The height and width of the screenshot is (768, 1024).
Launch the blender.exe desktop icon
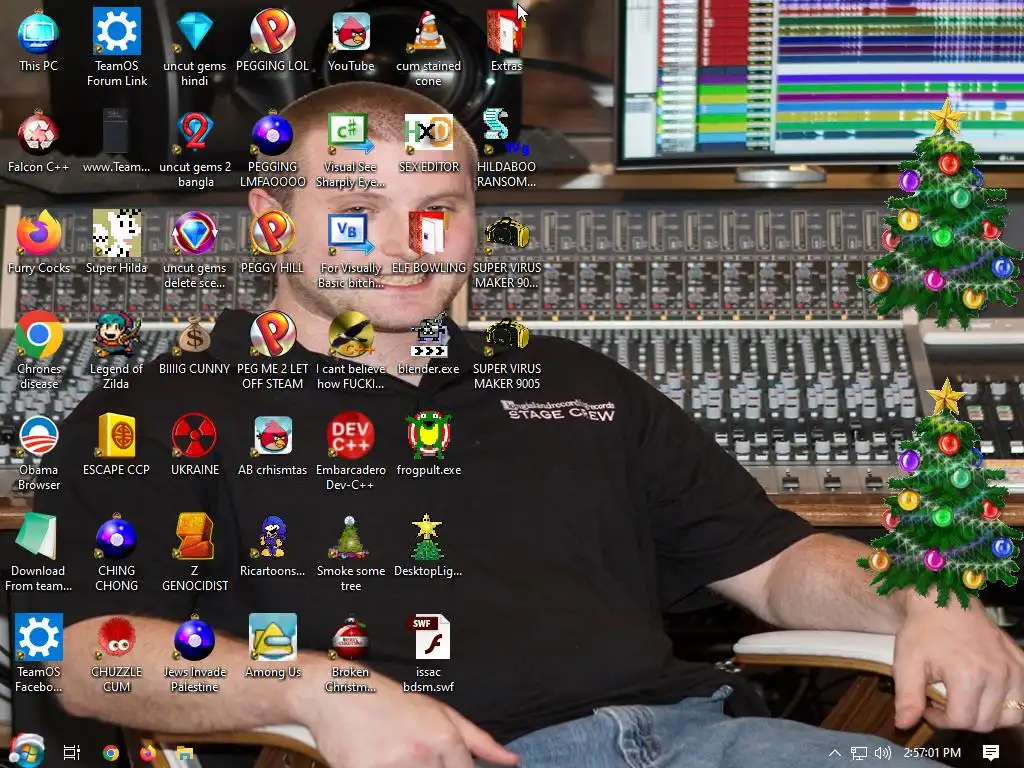coord(428,334)
